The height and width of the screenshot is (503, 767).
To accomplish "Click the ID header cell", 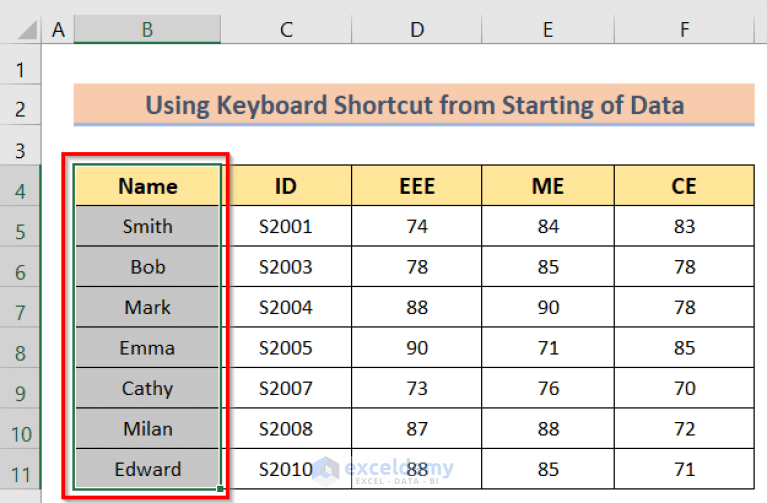I will [286, 186].
